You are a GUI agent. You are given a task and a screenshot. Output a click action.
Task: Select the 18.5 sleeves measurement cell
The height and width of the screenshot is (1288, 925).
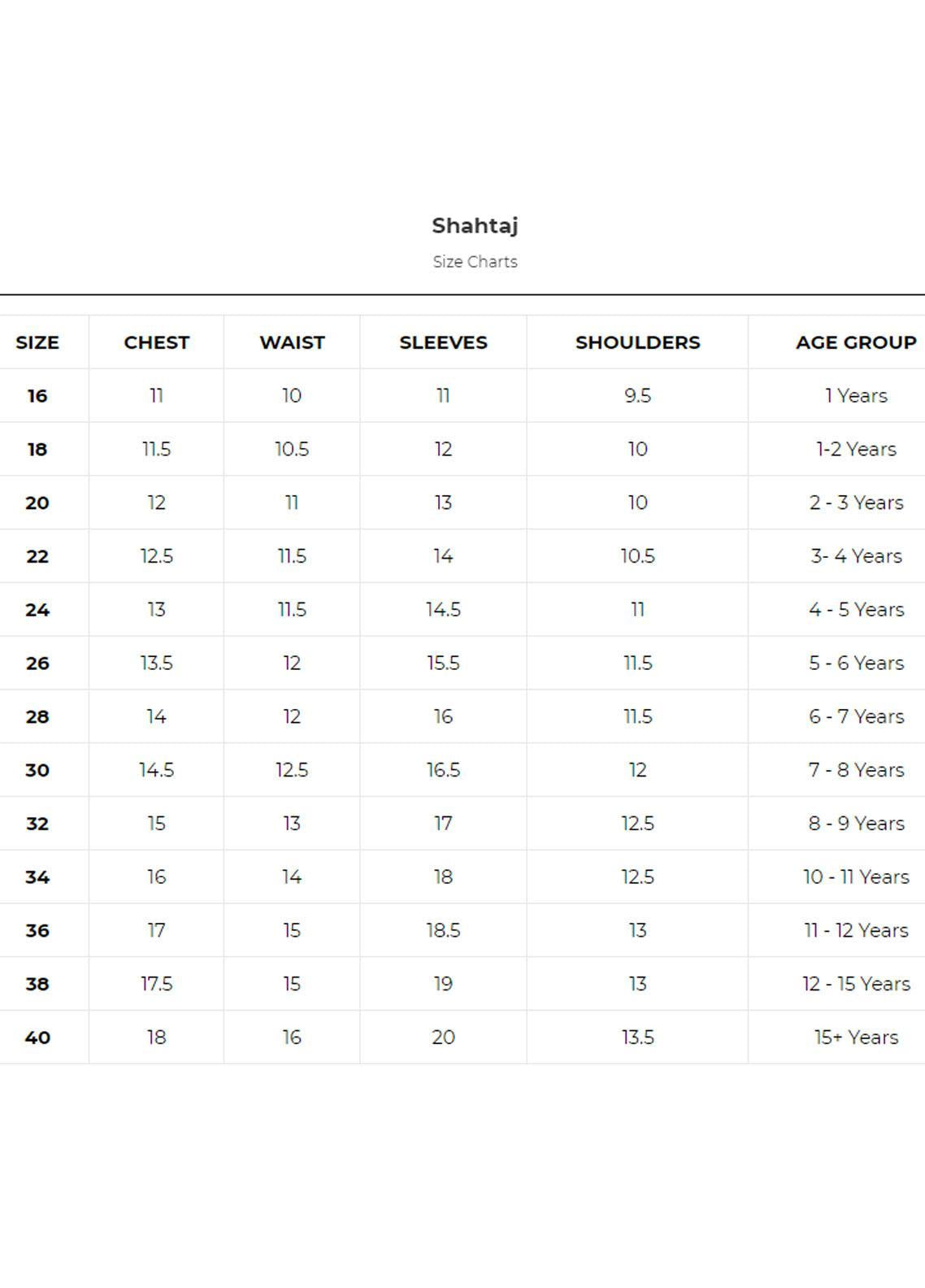tap(443, 930)
